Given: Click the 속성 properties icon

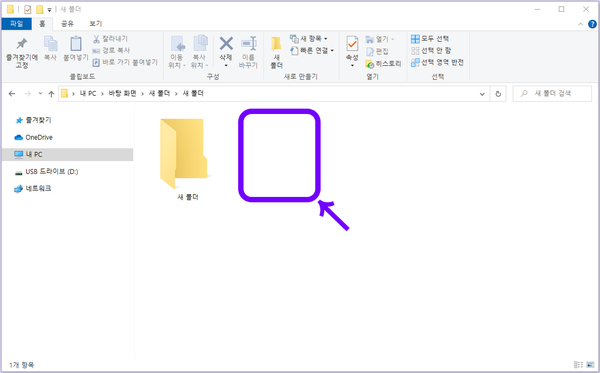Looking at the screenshot, I should (x=352, y=44).
